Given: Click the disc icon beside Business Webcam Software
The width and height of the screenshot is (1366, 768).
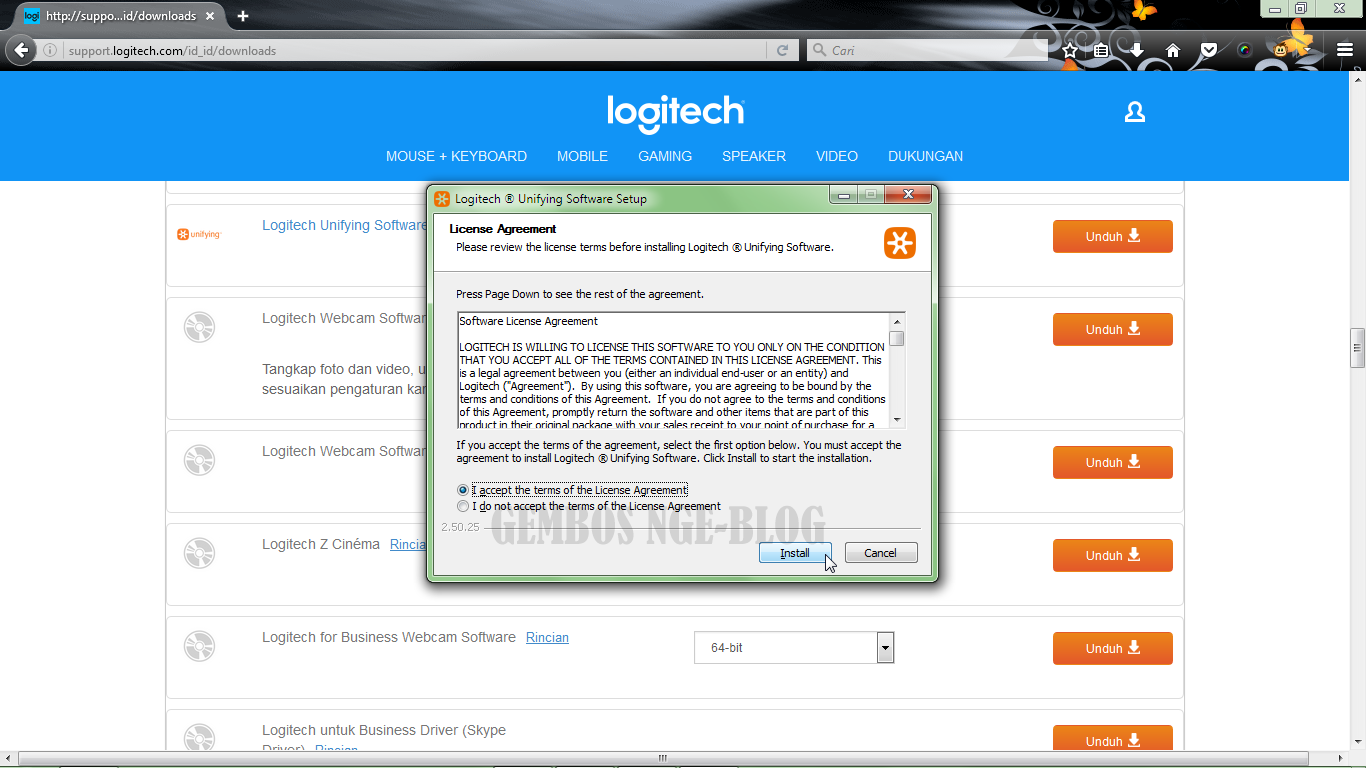Looking at the screenshot, I should [200, 646].
